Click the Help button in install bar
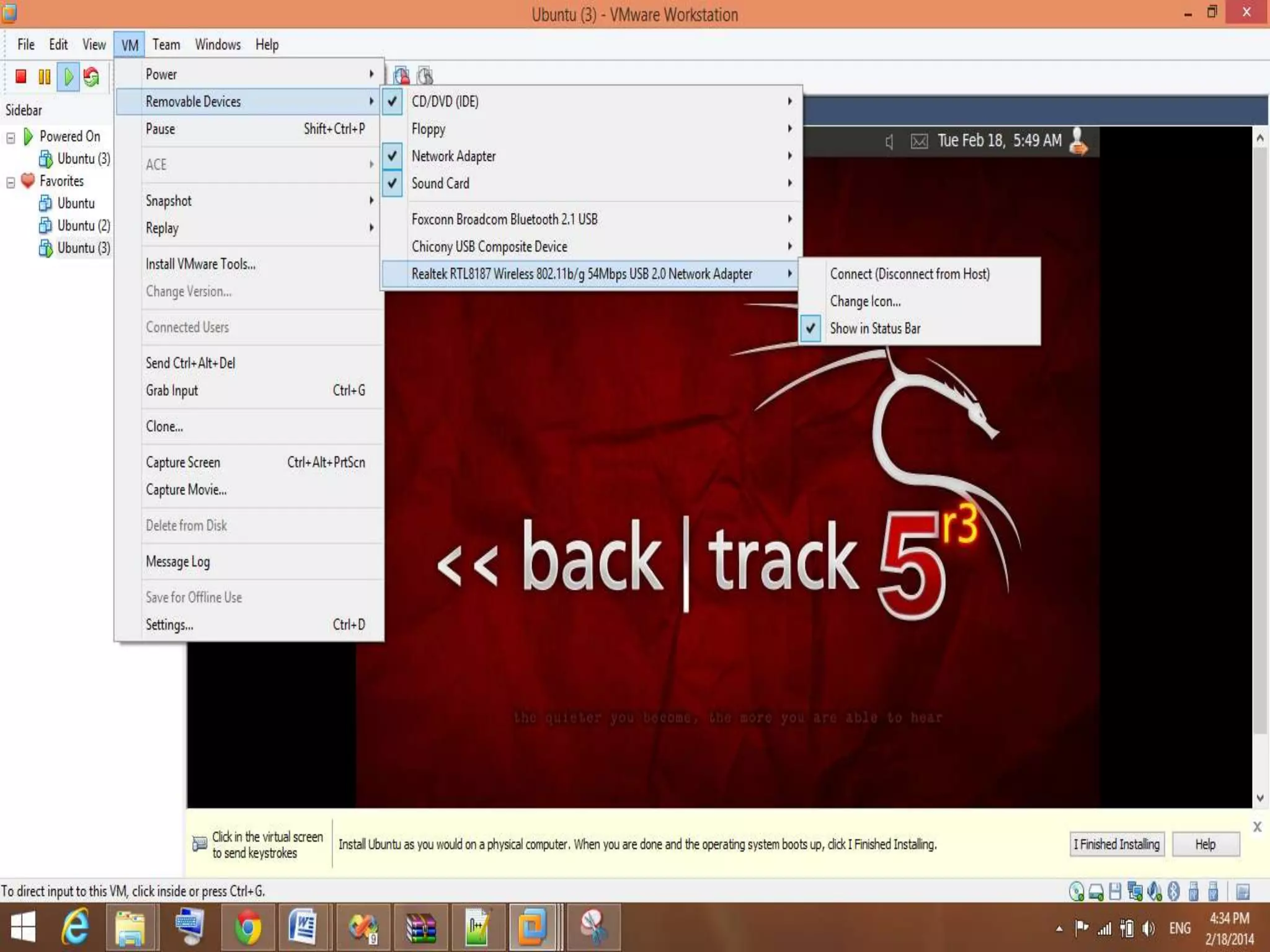1270x952 pixels. (x=1205, y=844)
